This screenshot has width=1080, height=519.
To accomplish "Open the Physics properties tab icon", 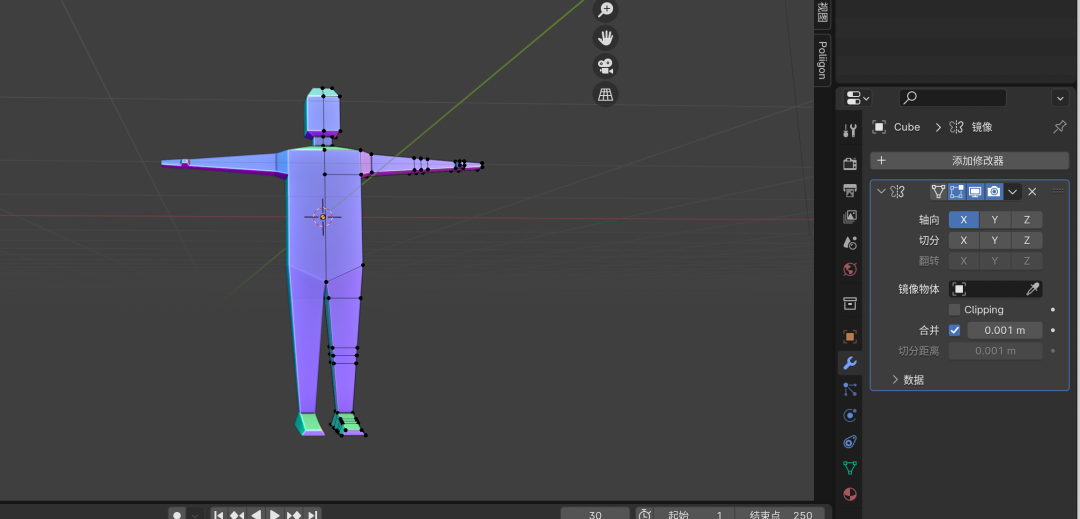I will coord(849,415).
